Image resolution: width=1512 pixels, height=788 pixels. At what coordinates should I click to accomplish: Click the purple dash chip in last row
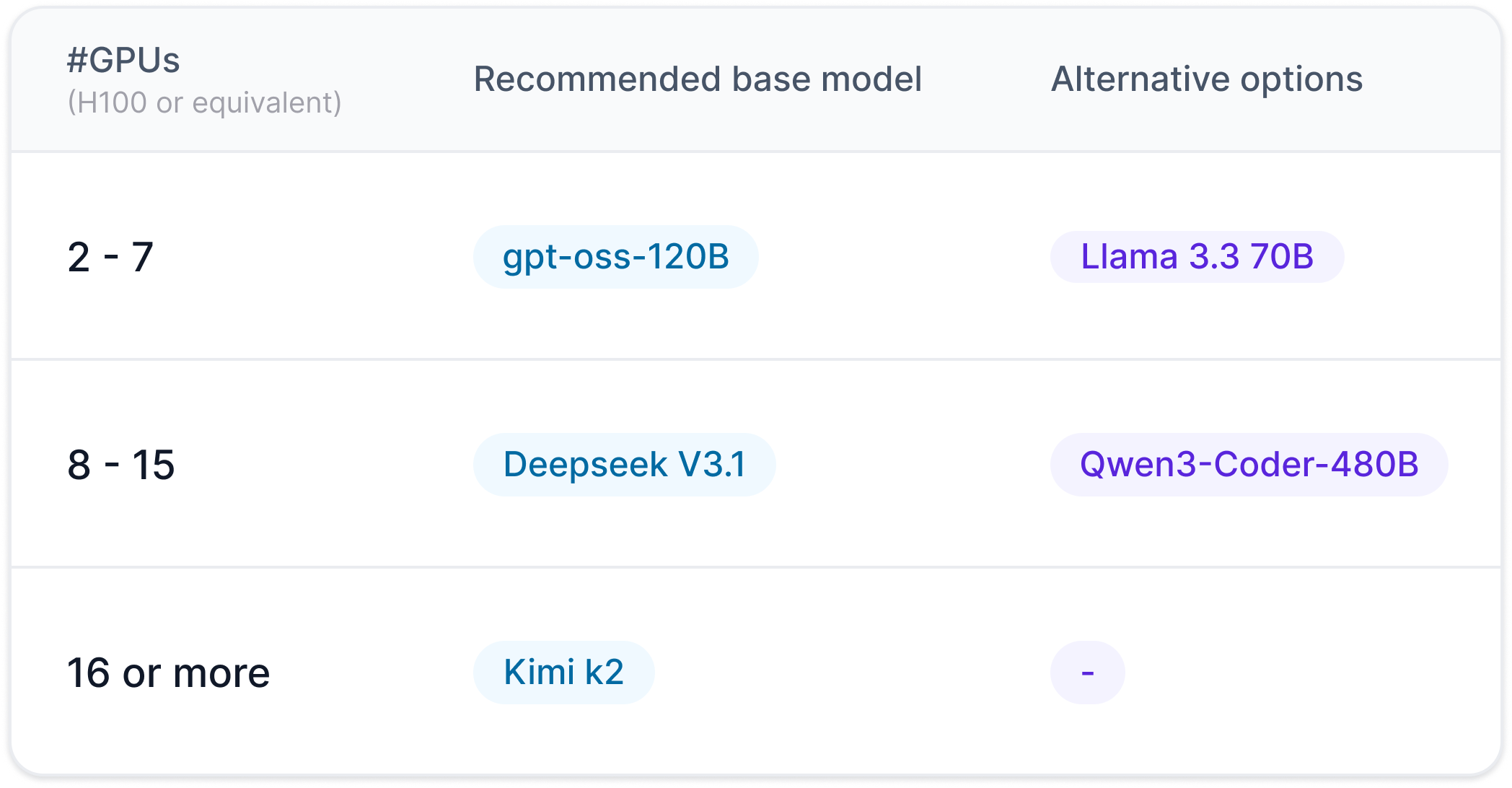click(x=1087, y=672)
